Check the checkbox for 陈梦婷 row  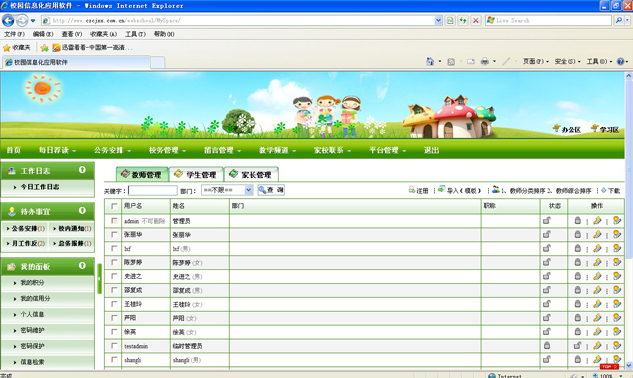click(114, 262)
